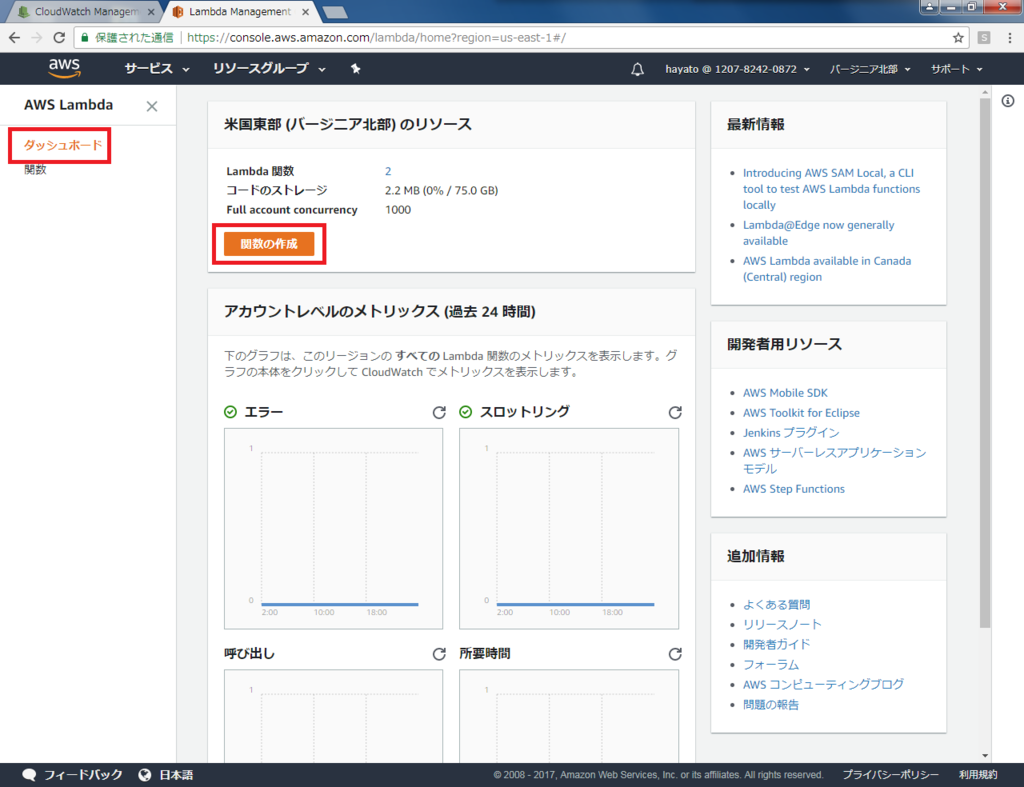Image resolution: width=1024 pixels, height=787 pixels.
Task: Refresh the エラー metrics graph
Action: pyautogui.click(x=439, y=412)
